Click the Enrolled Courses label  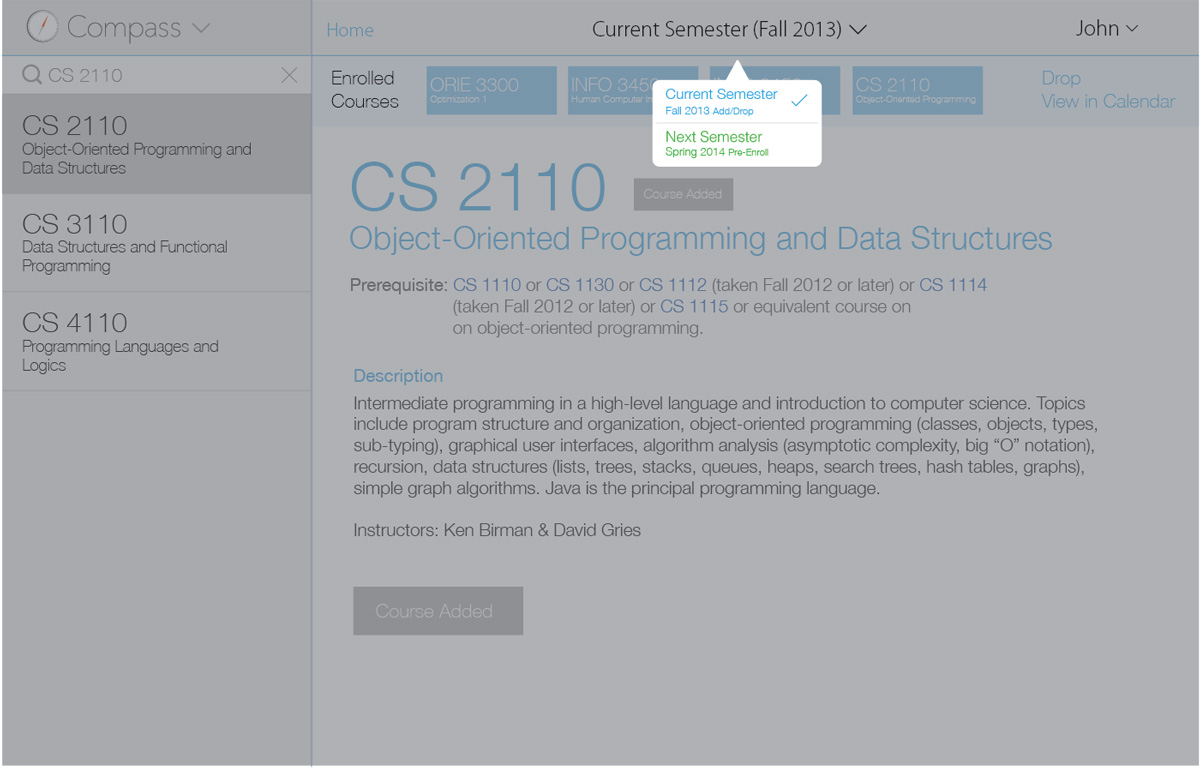[364, 89]
